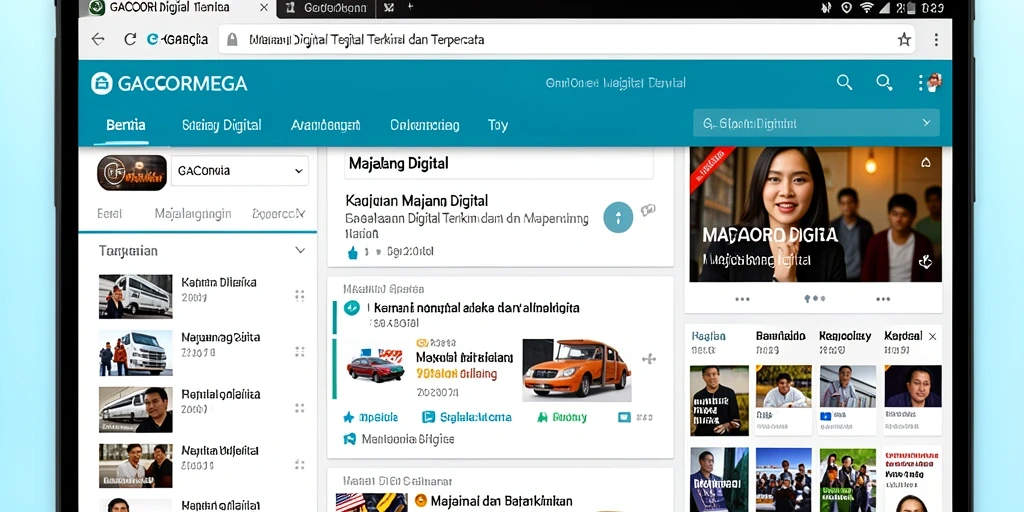
Task: Select the Ragian tab in right panel
Action: tap(709, 336)
